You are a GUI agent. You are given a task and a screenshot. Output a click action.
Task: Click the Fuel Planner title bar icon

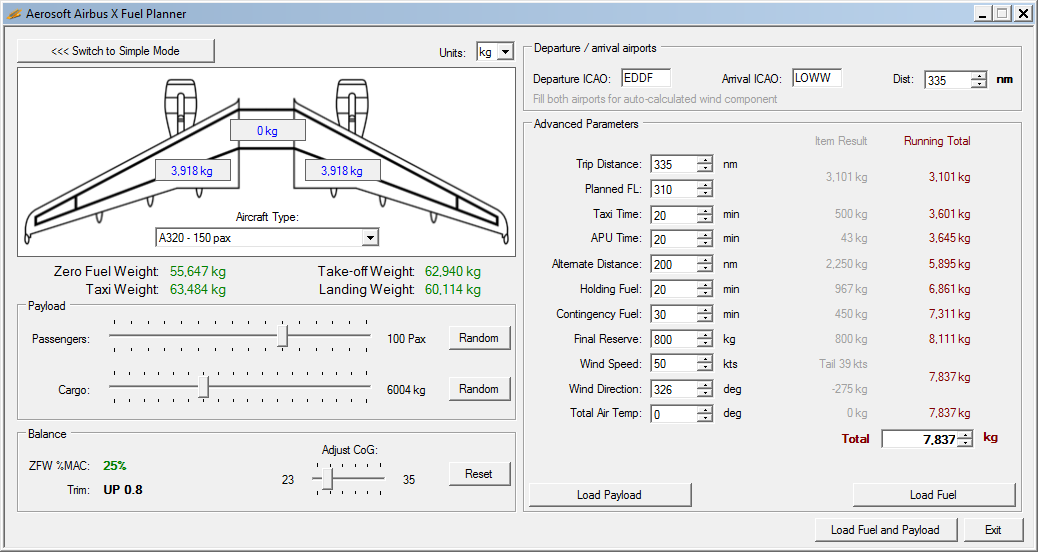tap(14, 14)
